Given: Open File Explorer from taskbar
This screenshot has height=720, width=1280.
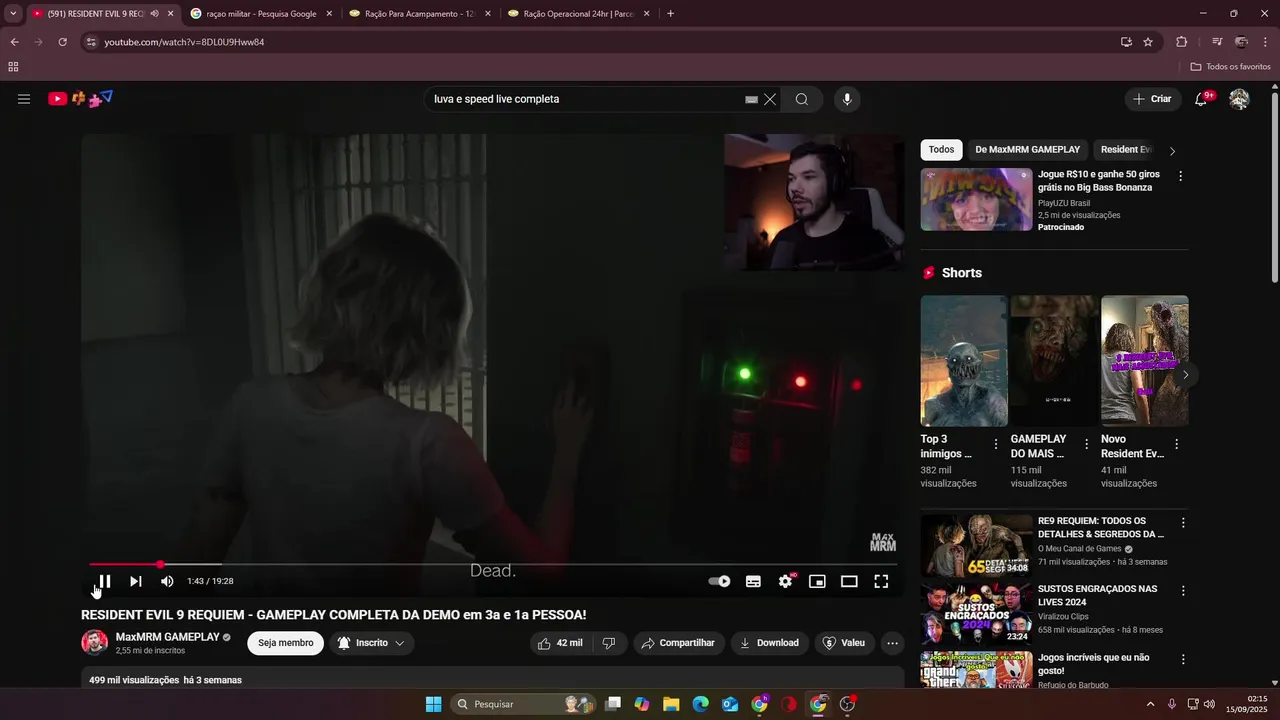Looking at the screenshot, I should (x=671, y=704).
